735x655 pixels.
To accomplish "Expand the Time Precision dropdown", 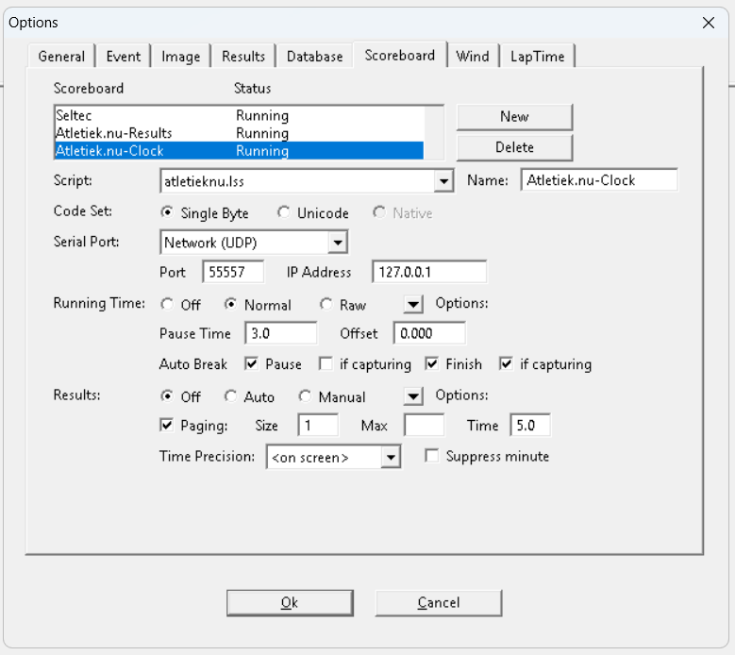I will pos(390,457).
